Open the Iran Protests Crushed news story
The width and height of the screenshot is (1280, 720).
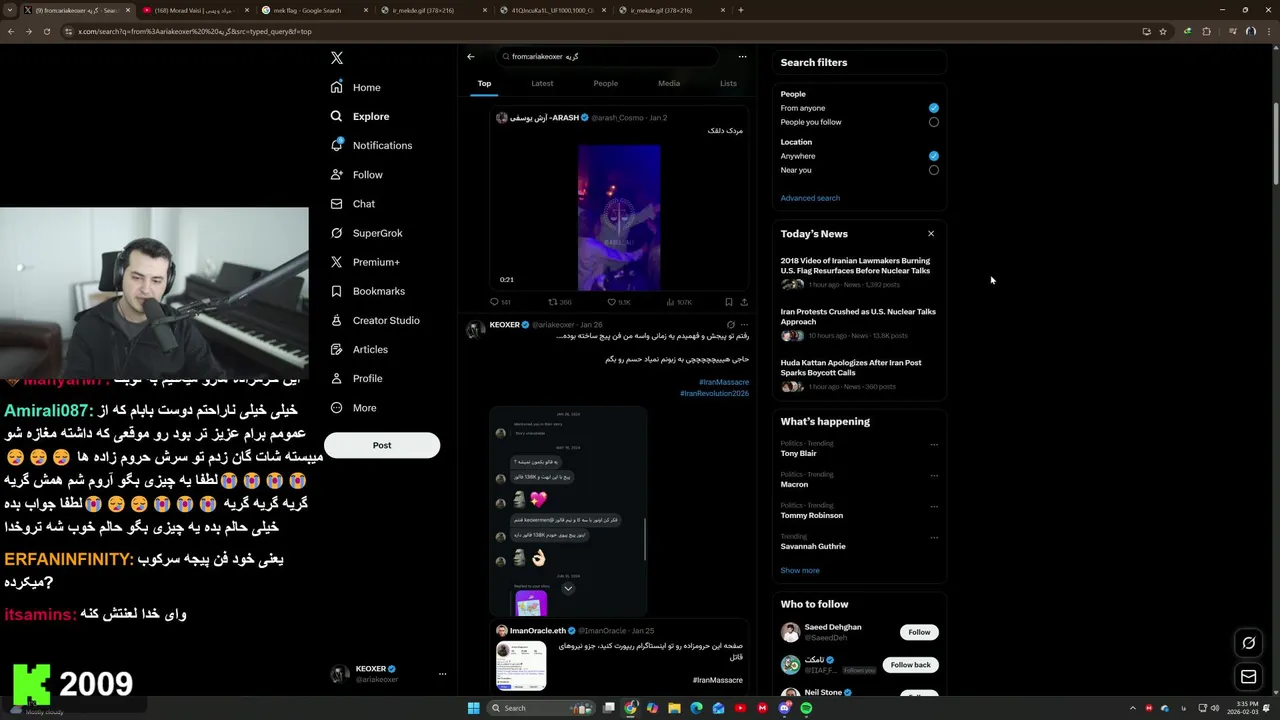(x=859, y=324)
